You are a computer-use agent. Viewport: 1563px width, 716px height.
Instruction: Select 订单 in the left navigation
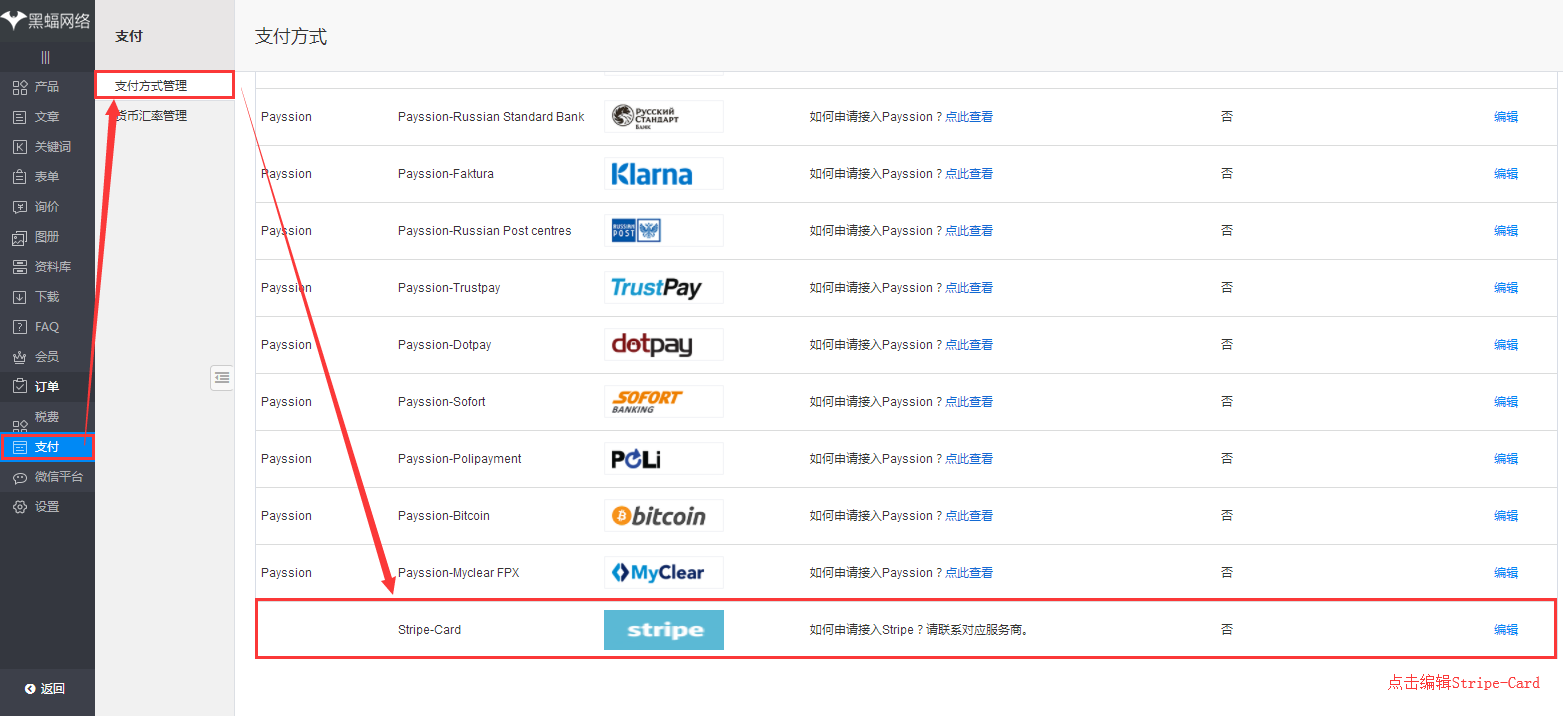pos(46,387)
